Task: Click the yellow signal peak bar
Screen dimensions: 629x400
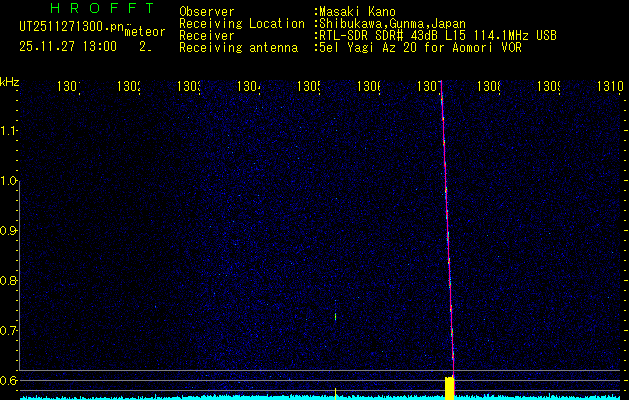Action: pyautogui.click(x=450, y=388)
